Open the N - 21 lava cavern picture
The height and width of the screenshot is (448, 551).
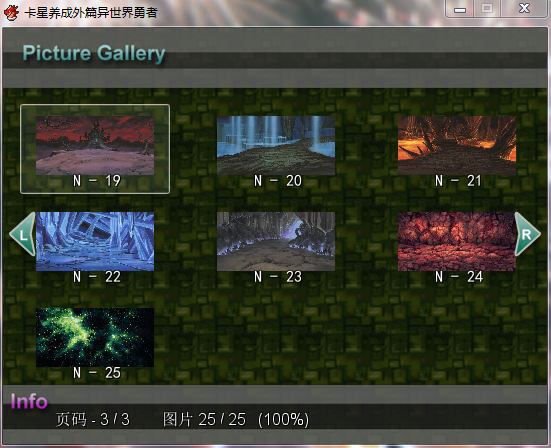click(457, 145)
